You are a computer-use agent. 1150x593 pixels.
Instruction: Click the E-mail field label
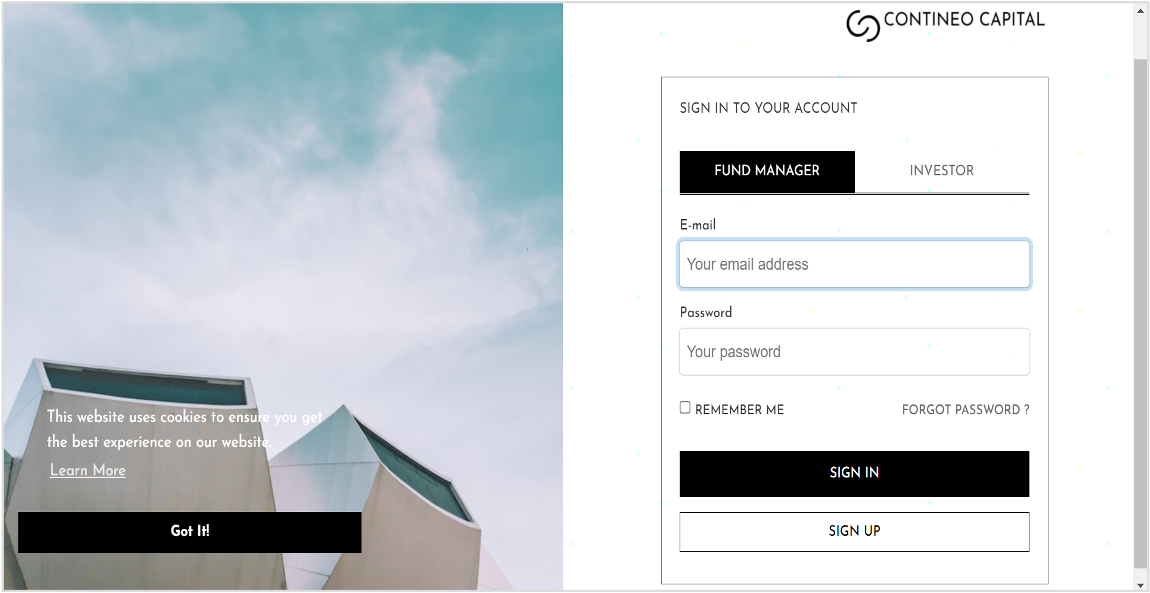coord(698,225)
